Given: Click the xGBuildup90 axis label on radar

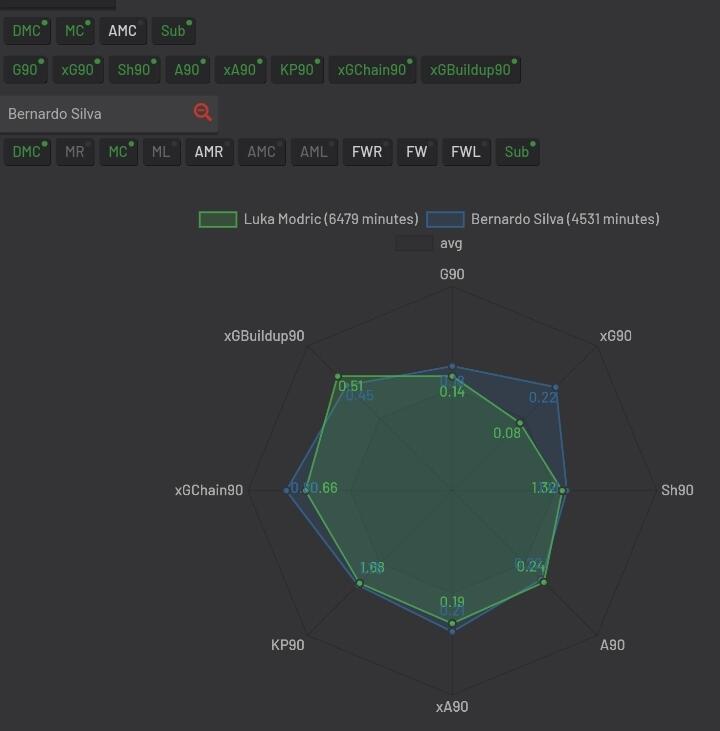Looking at the screenshot, I should pos(264,336).
